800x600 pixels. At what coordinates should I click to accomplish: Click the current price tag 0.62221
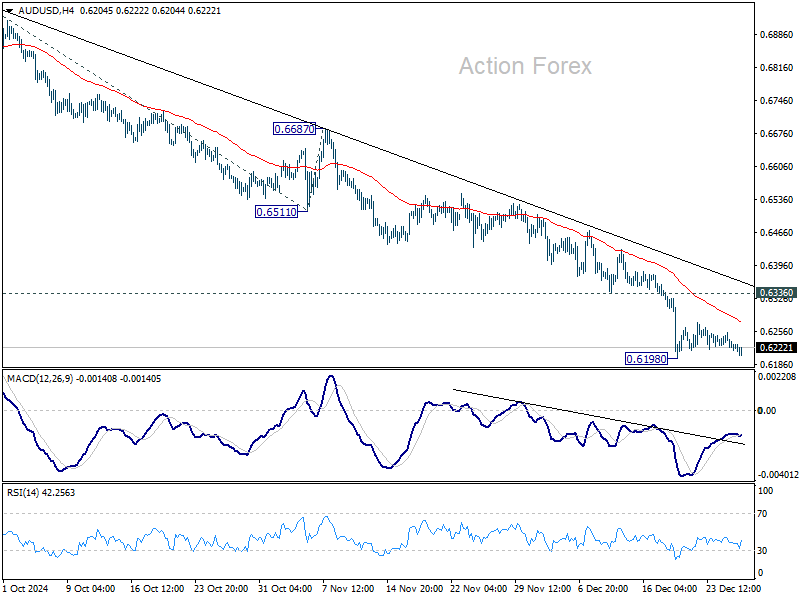coord(776,347)
